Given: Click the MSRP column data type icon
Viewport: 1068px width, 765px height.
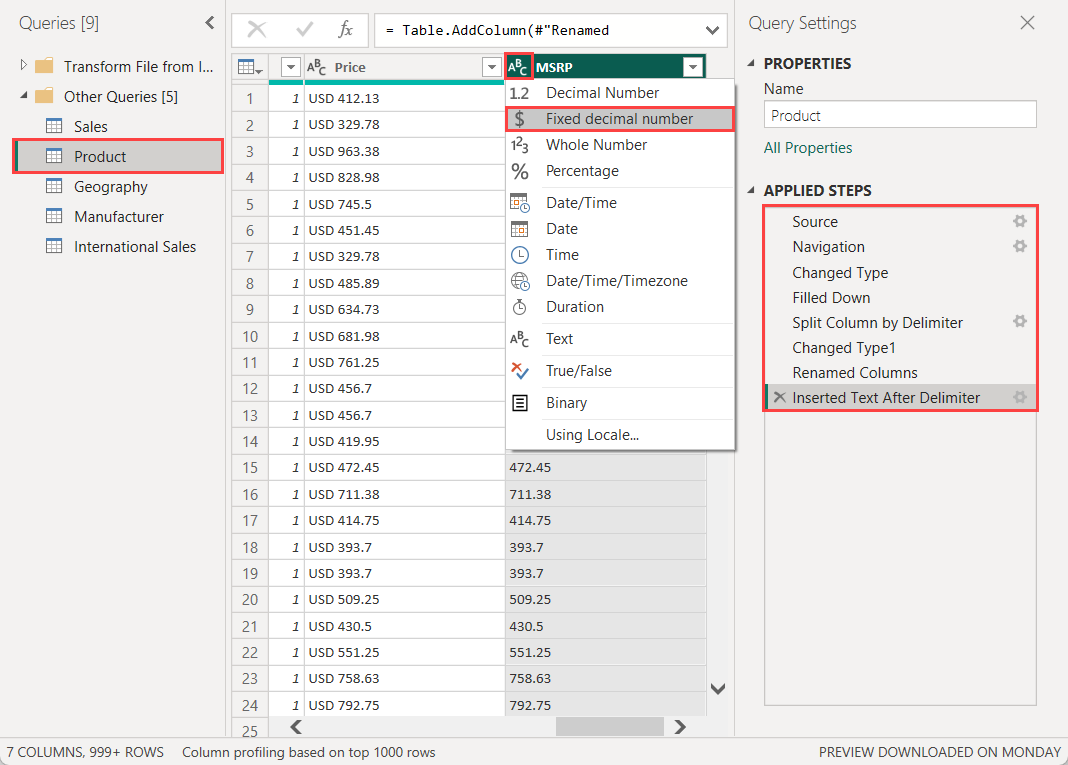Looking at the screenshot, I should pos(518,67).
